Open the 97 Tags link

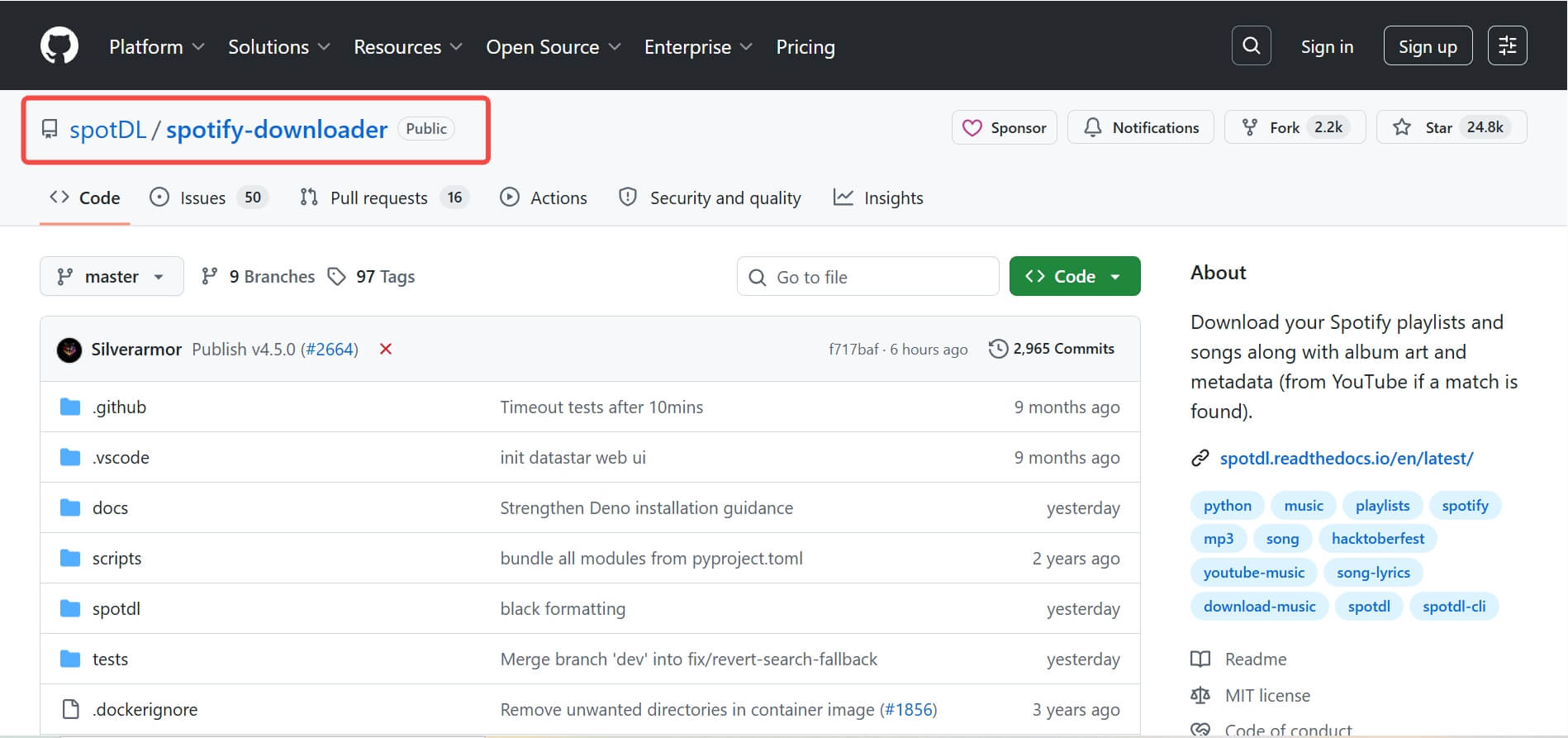pos(371,276)
